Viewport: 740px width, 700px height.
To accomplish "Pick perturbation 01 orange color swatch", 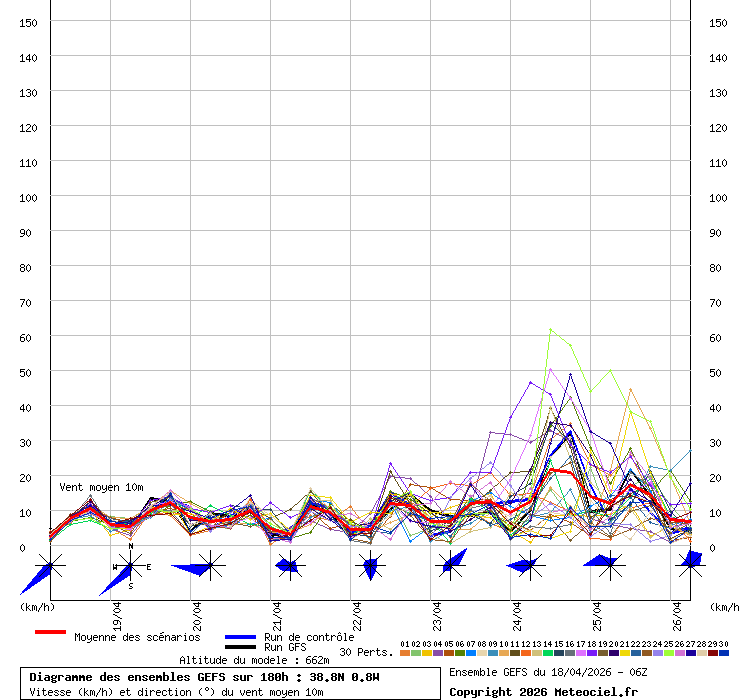I will pyautogui.click(x=405, y=653).
